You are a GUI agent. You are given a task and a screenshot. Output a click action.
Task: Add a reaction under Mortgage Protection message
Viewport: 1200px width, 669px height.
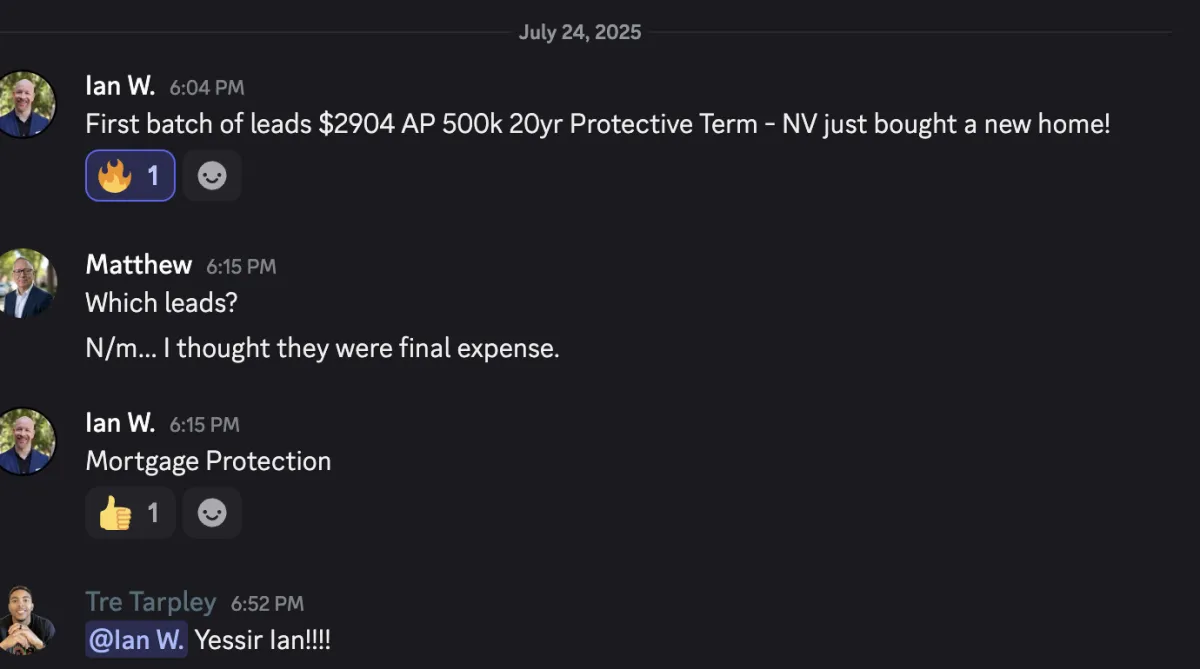pyautogui.click(x=212, y=513)
